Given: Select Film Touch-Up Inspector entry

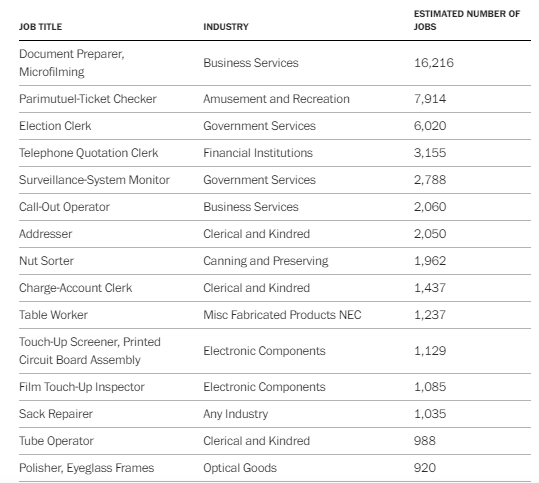Looking at the screenshot, I should [81, 387].
